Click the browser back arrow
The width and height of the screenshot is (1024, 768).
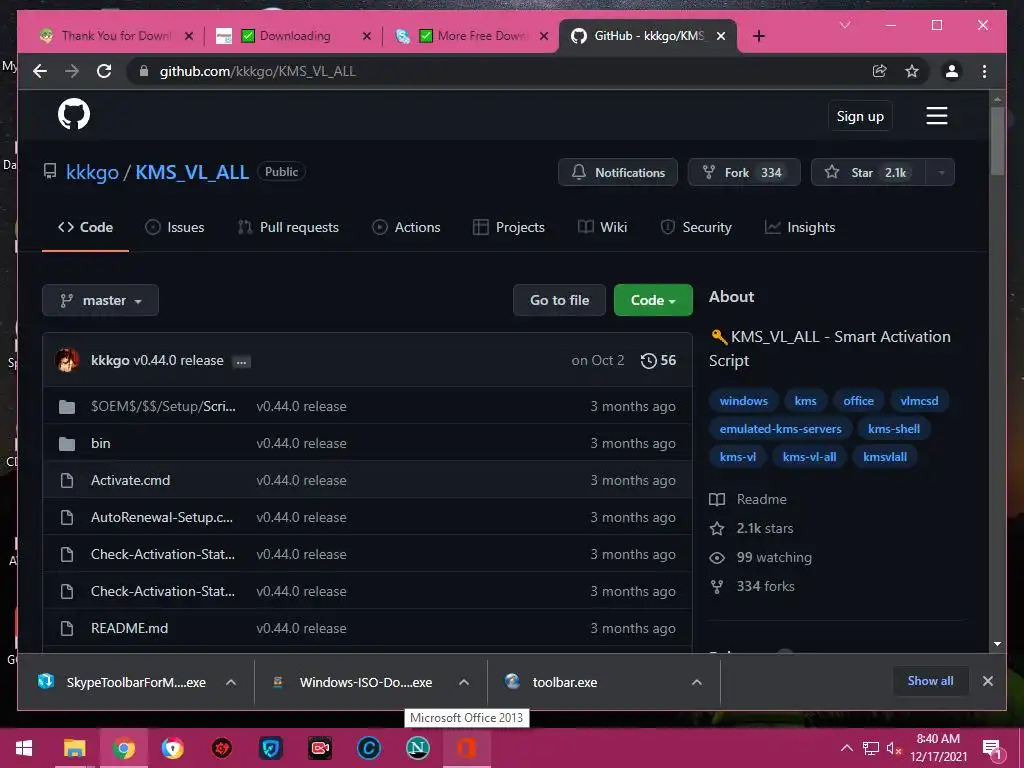[x=40, y=71]
